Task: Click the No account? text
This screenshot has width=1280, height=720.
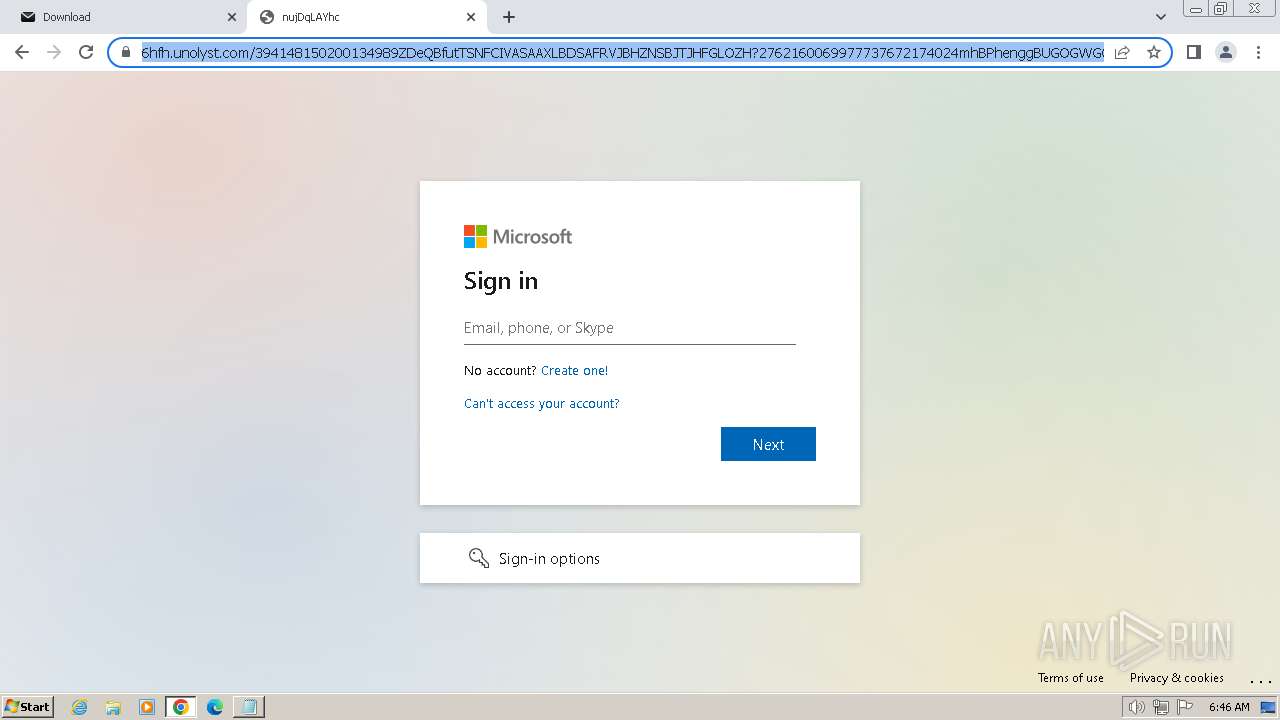Action: click(x=500, y=371)
